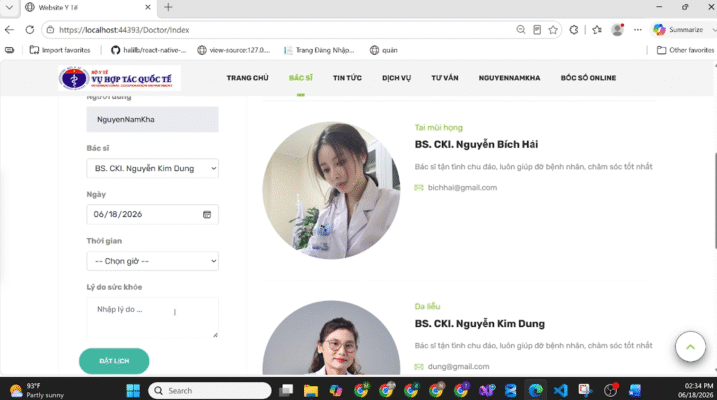
Task: Open File Explorer from taskbar
Action: 311,390
